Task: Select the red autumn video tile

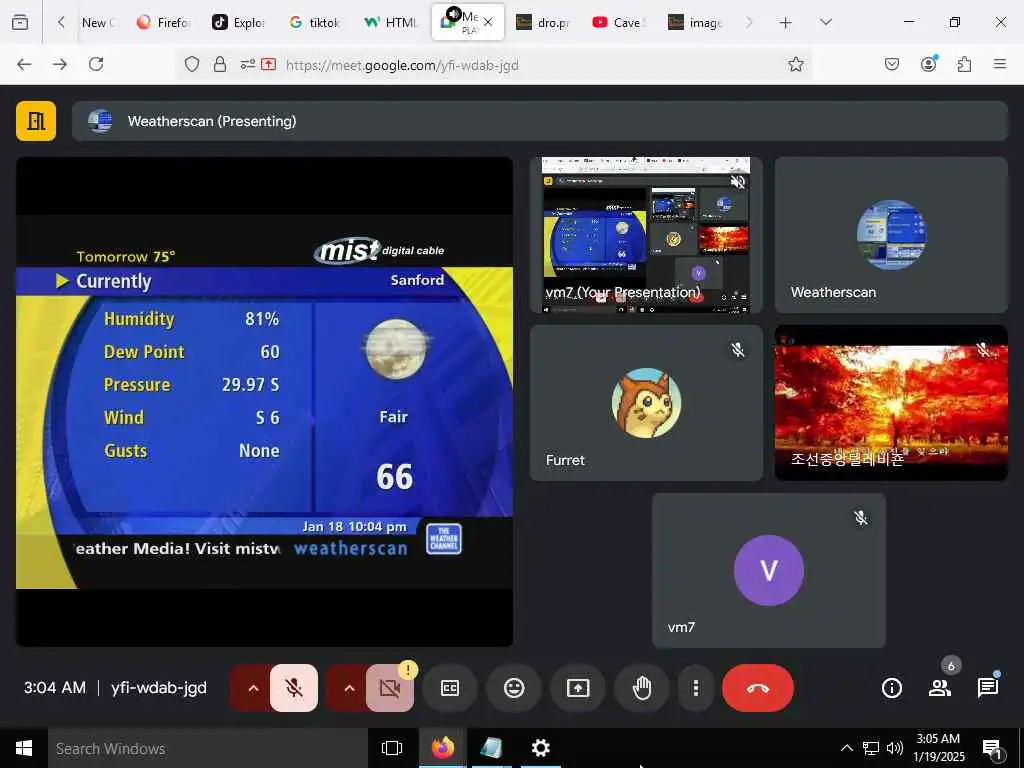Action: [891, 403]
